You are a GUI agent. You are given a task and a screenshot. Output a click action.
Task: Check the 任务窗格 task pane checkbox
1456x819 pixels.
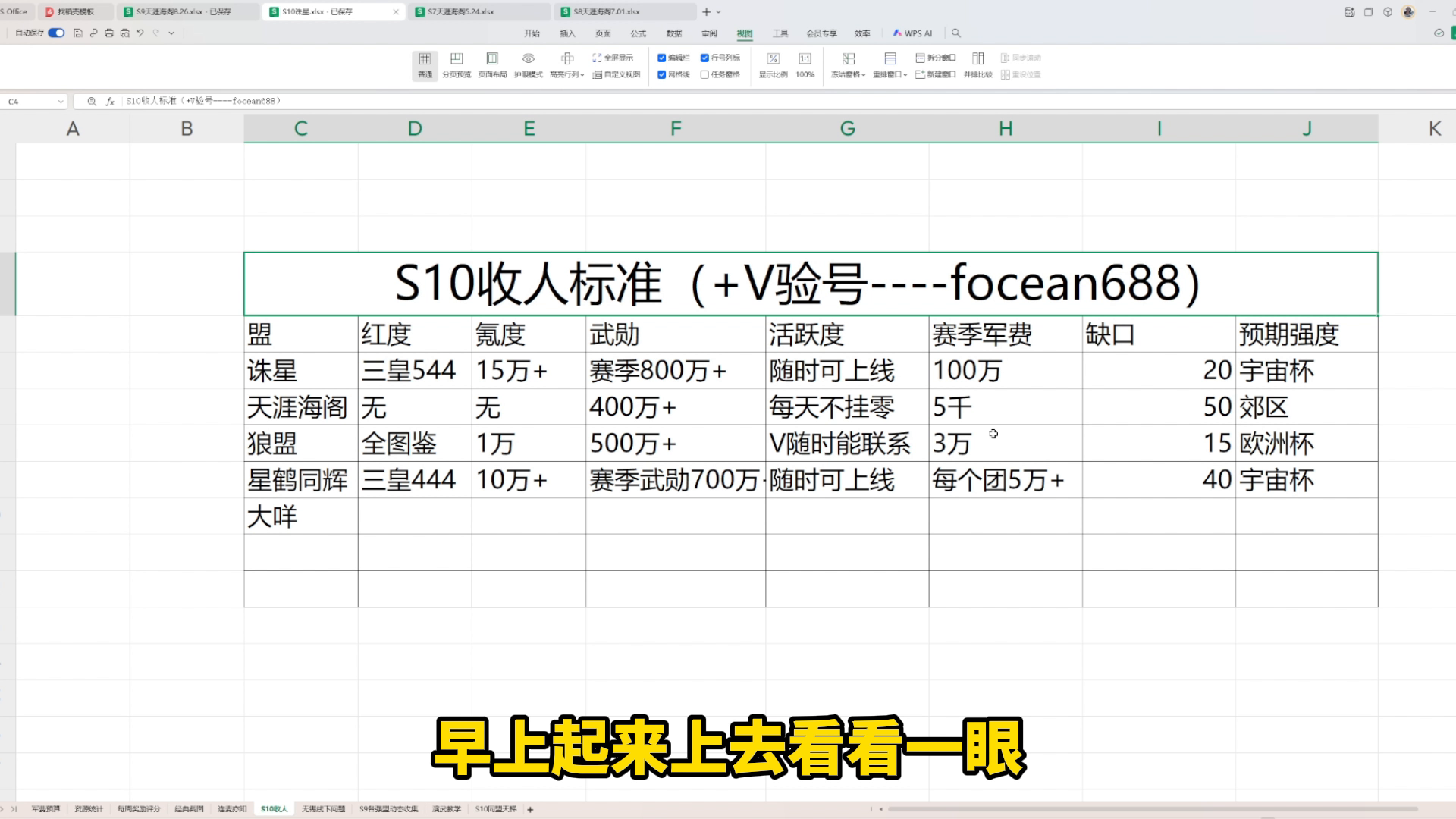click(x=705, y=74)
